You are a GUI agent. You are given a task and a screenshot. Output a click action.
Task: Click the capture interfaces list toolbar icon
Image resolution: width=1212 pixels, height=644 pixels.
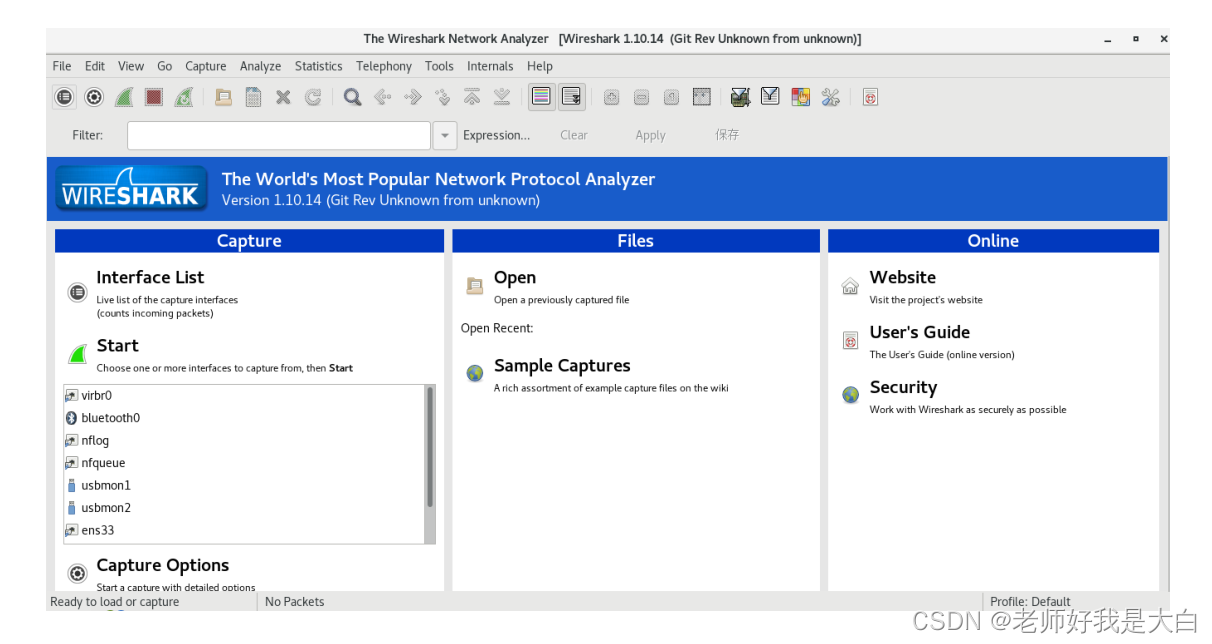[64, 97]
